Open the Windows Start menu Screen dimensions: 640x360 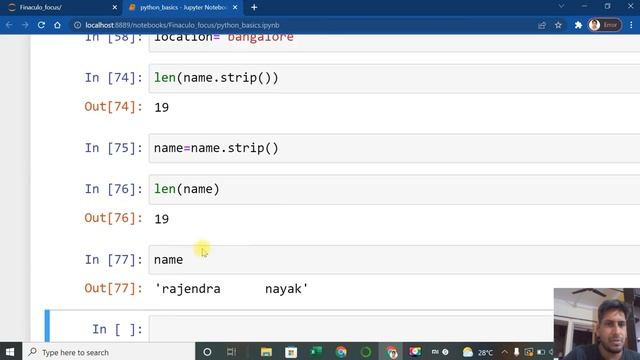tap(10, 352)
